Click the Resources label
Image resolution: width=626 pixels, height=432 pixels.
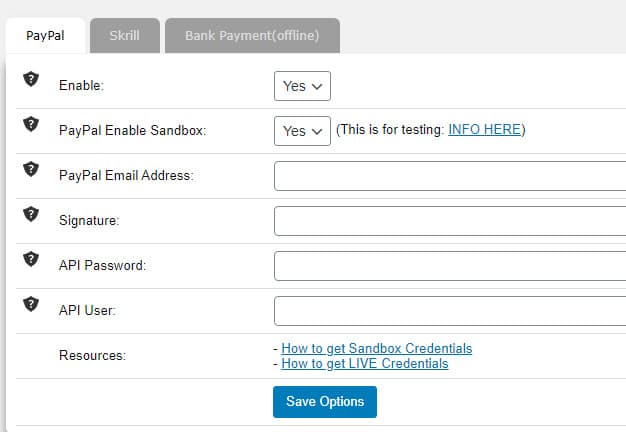pos(93,356)
